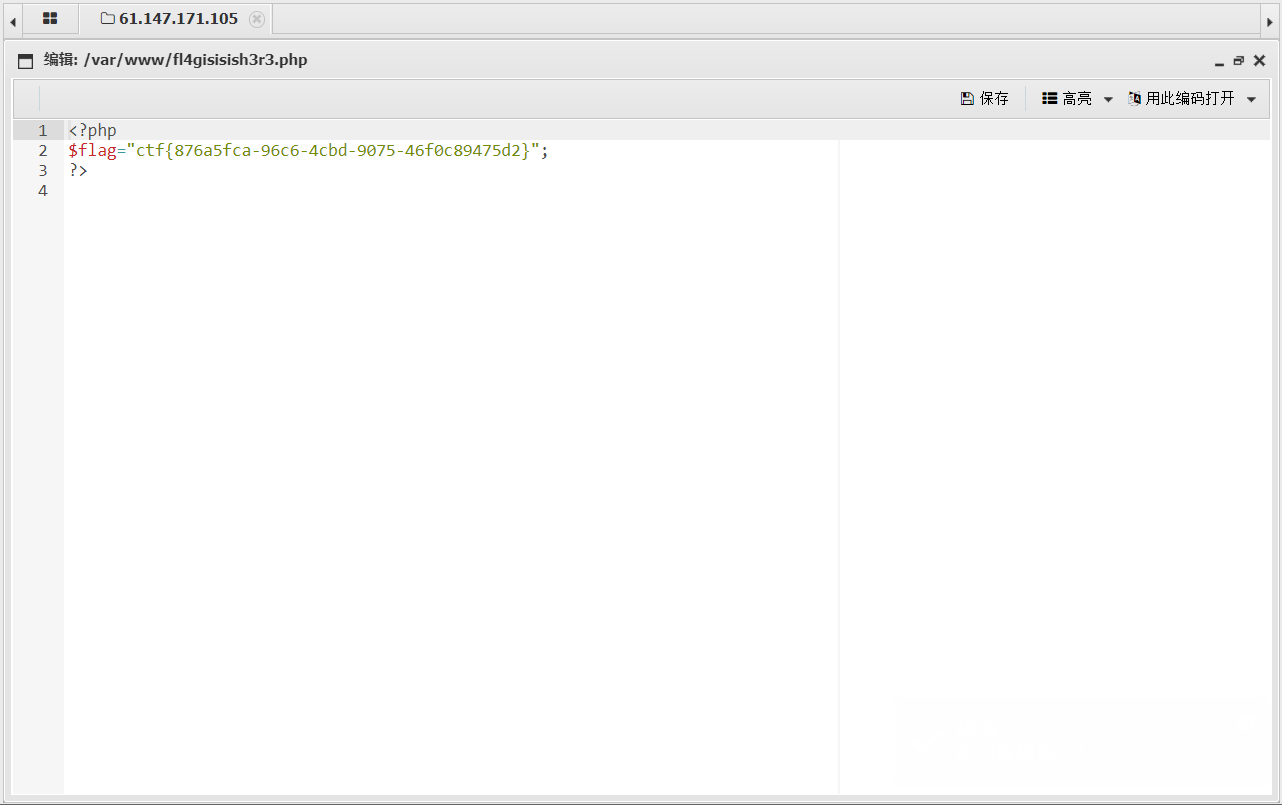This screenshot has height=805, width=1282.
Task: Click the ?> closing tag
Action: 78,171
